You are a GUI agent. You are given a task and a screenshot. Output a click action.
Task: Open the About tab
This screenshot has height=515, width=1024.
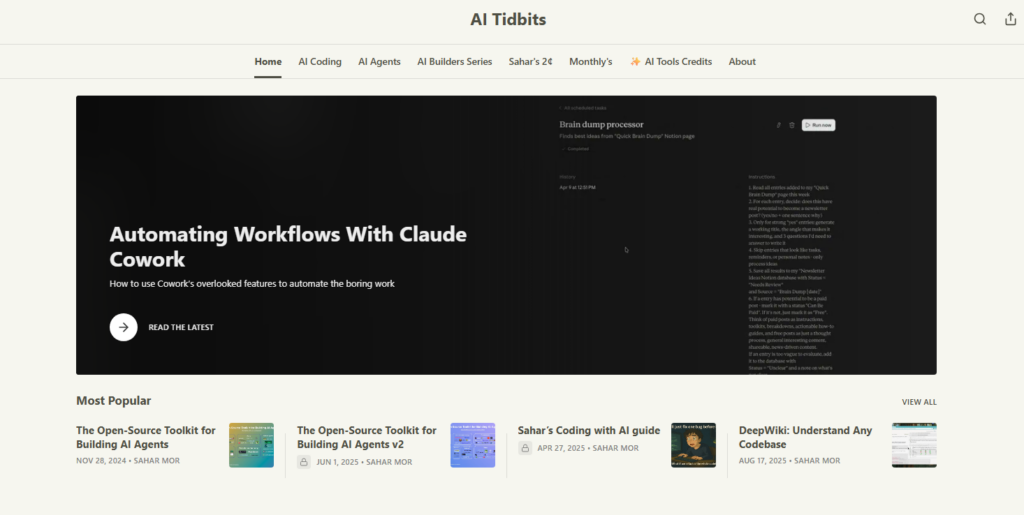(742, 61)
